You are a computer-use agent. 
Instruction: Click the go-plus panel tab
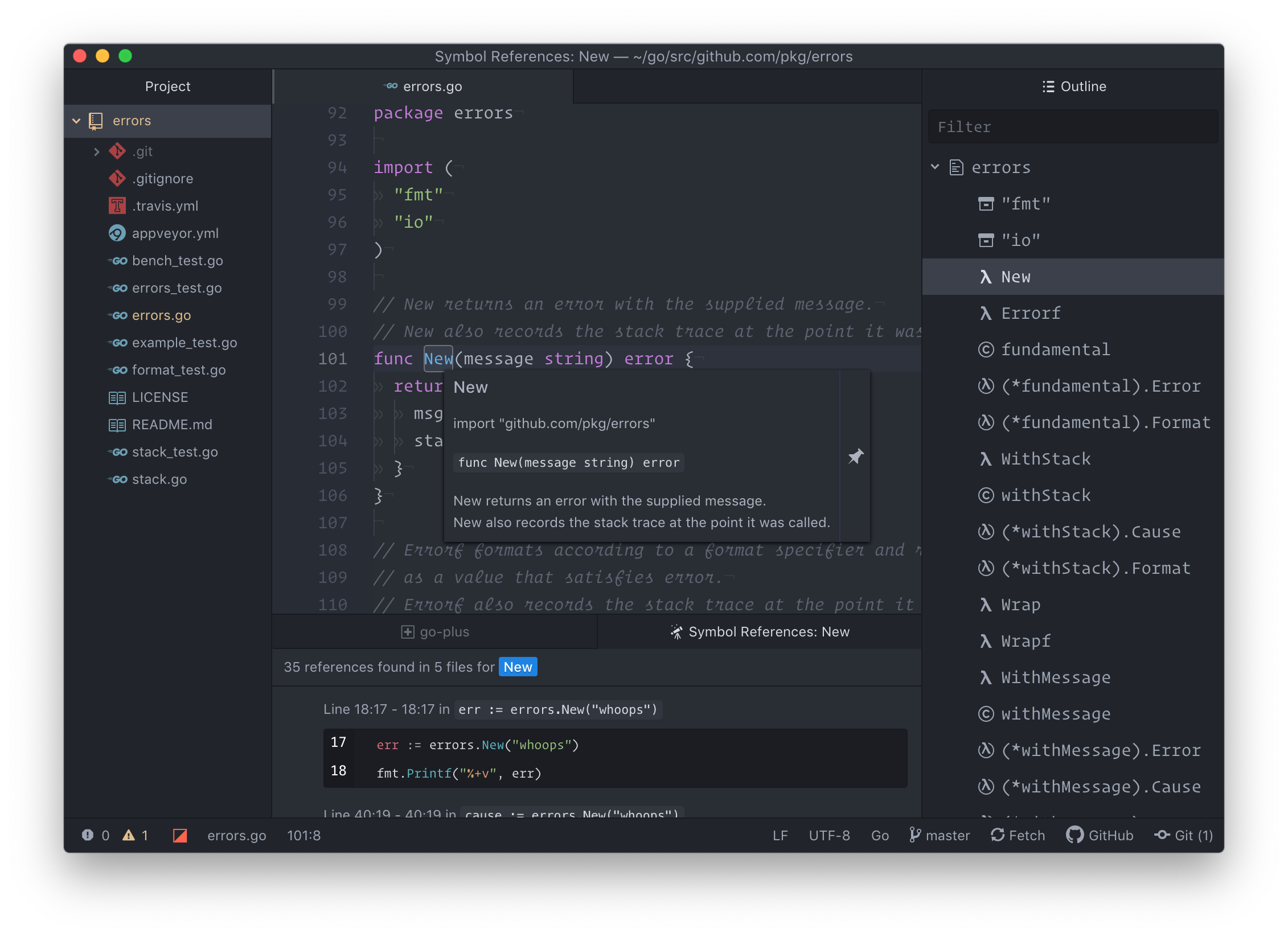pos(436,631)
